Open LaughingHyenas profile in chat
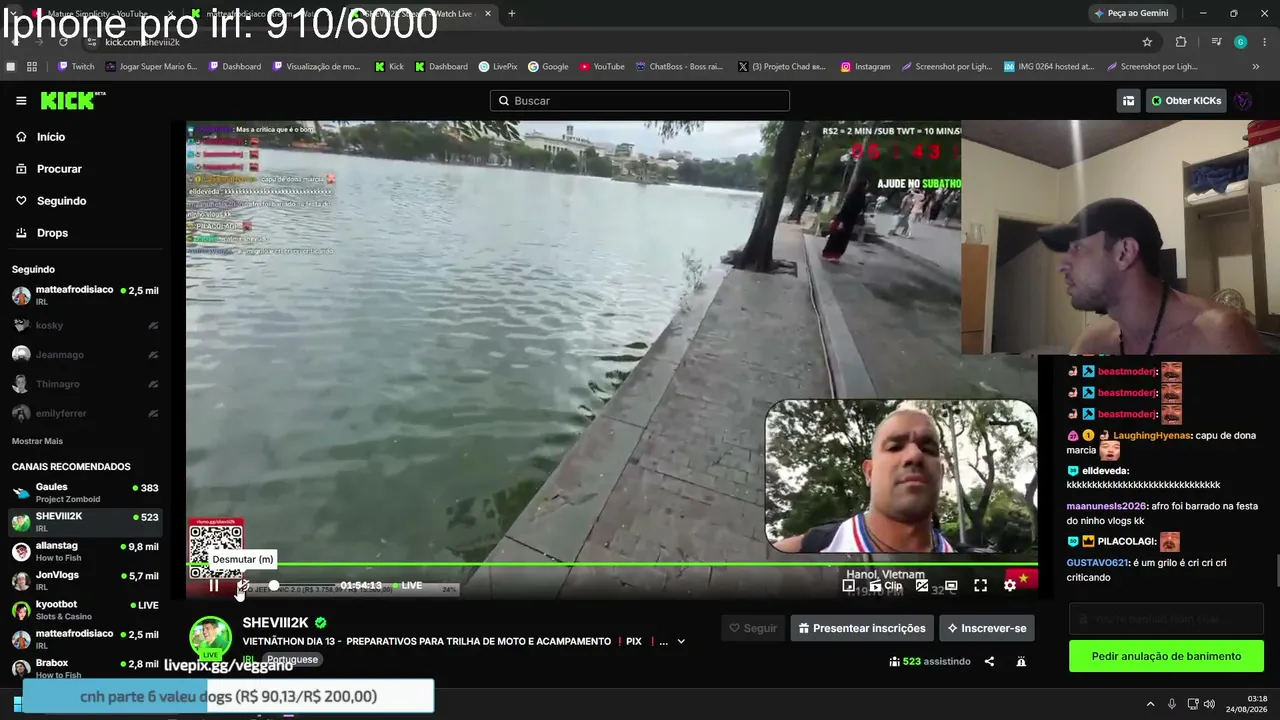The width and height of the screenshot is (1280, 720). coord(1152,436)
